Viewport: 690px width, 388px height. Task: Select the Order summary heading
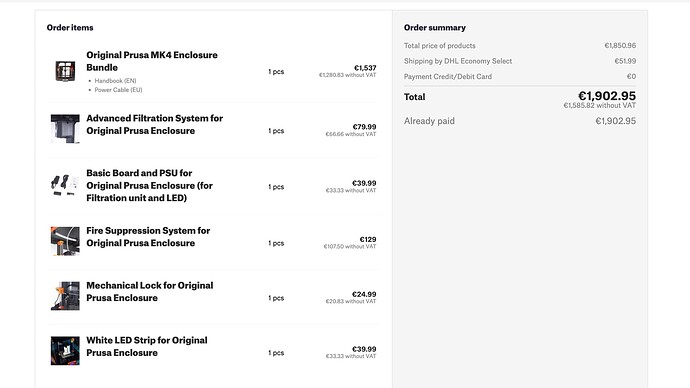[x=435, y=27]
